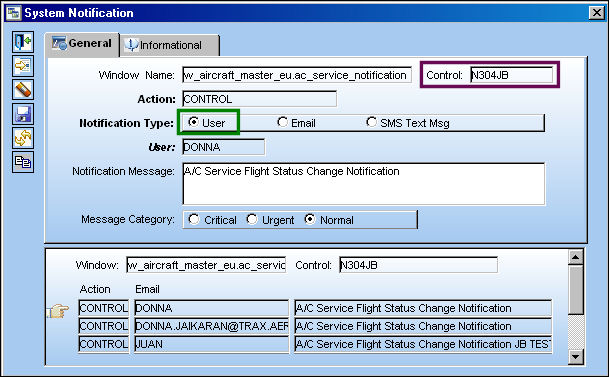Set message category to Urgent
The image size is (609, 377).
[270, 220]
